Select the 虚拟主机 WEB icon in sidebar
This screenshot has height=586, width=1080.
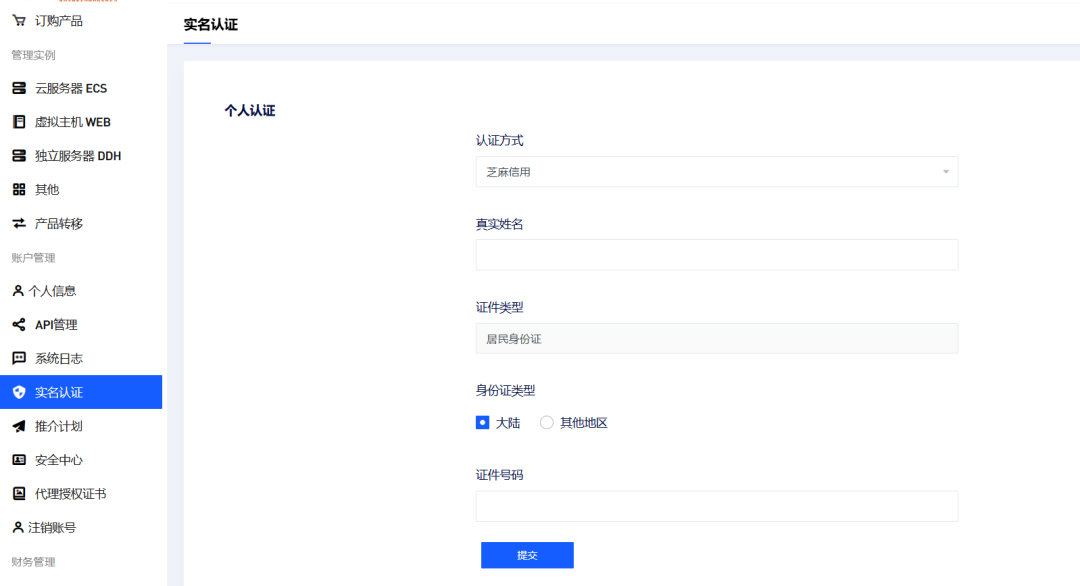tap(20, 121)
